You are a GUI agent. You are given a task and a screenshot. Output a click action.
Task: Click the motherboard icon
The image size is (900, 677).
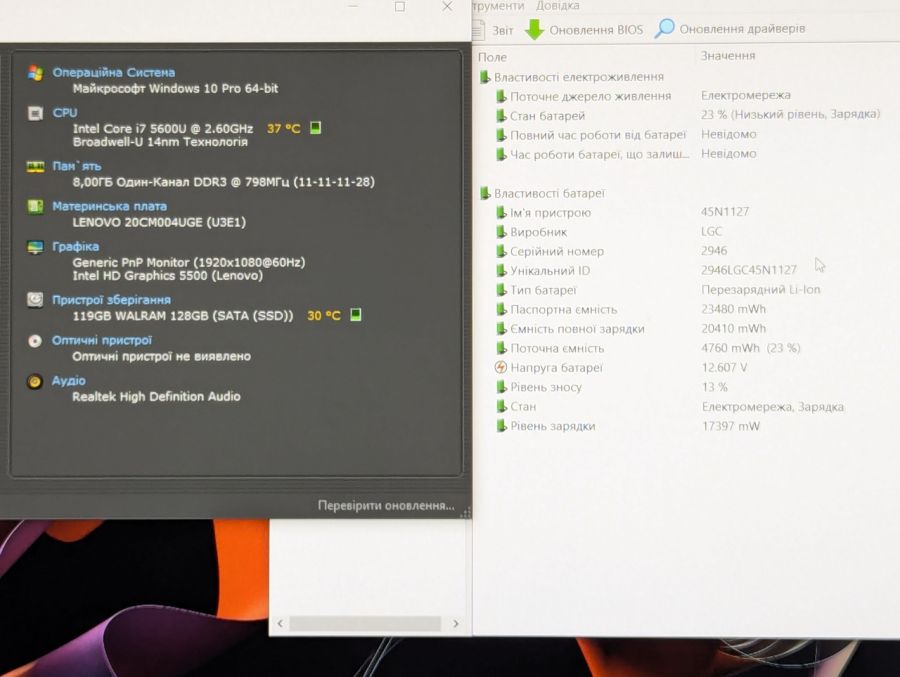[x=35, y=206]
